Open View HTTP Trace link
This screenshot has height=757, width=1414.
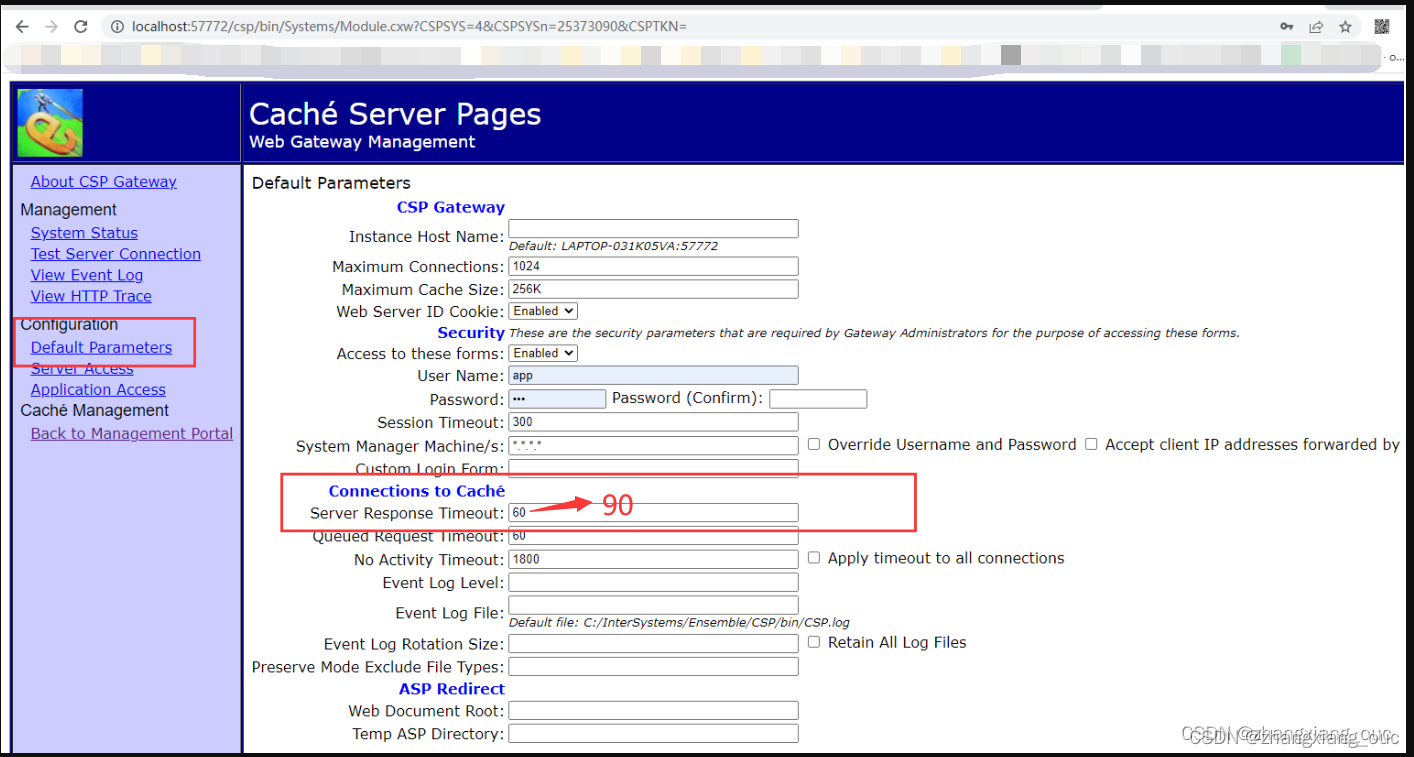pyautogui.click(x=91, y=296)
